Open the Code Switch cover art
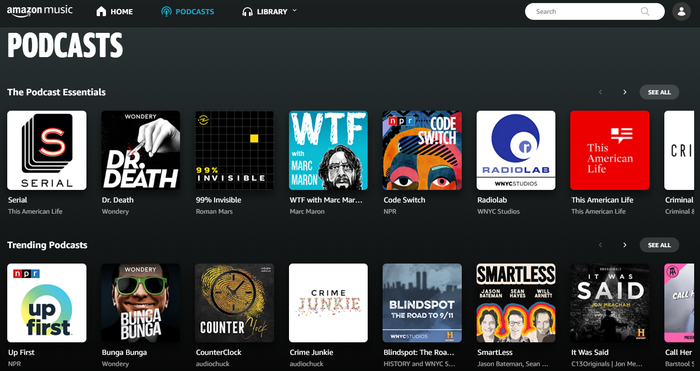This screenshot has height=371, width=700. pos(422,150)
